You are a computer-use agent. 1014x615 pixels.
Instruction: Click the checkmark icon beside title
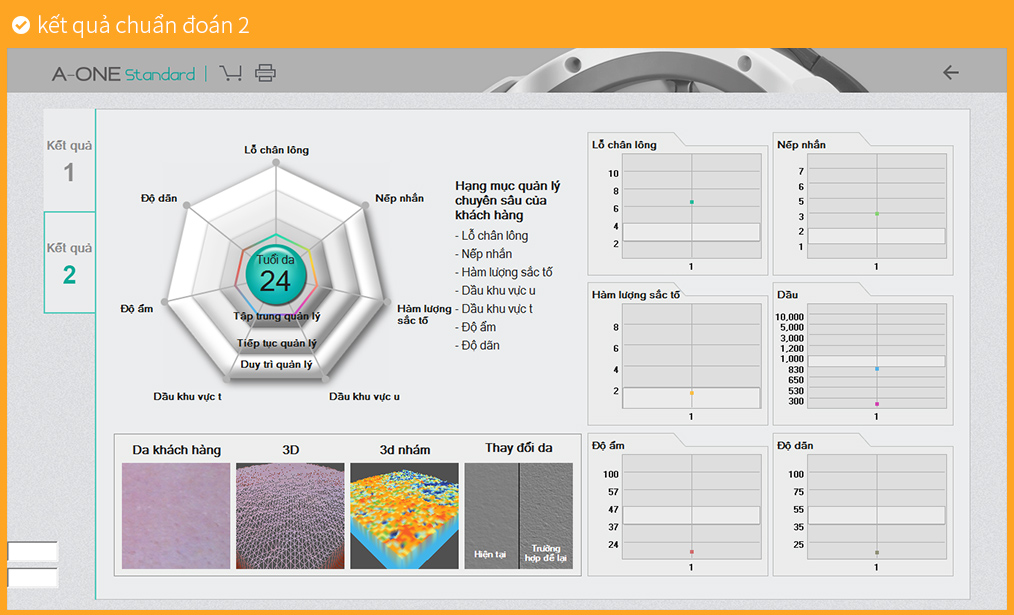pos(20,25)
